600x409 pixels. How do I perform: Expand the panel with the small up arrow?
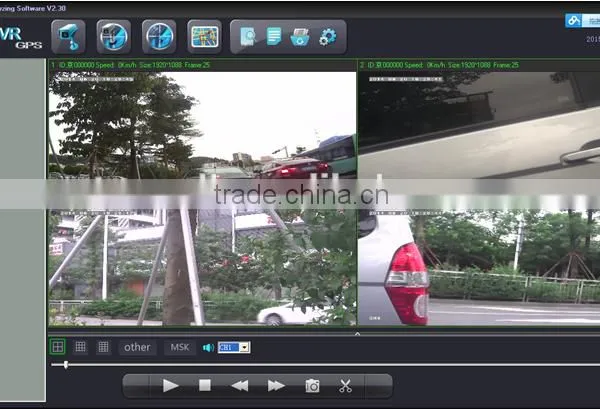pos(357,334)
